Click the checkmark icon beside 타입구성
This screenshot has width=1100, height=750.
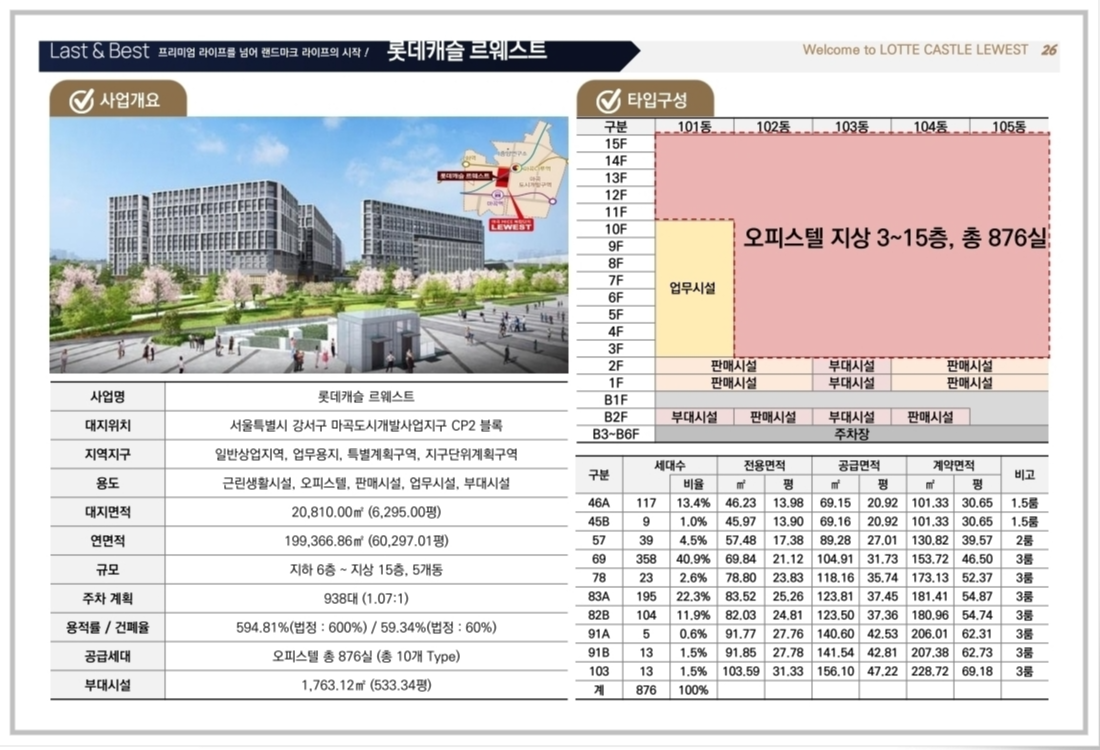(x=608, y=100)
